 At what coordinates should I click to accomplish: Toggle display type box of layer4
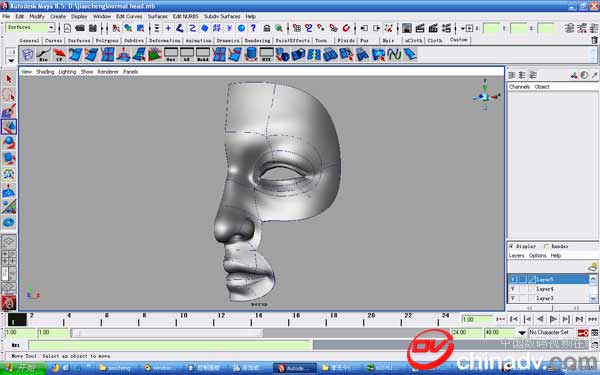[x=523, y=289]
